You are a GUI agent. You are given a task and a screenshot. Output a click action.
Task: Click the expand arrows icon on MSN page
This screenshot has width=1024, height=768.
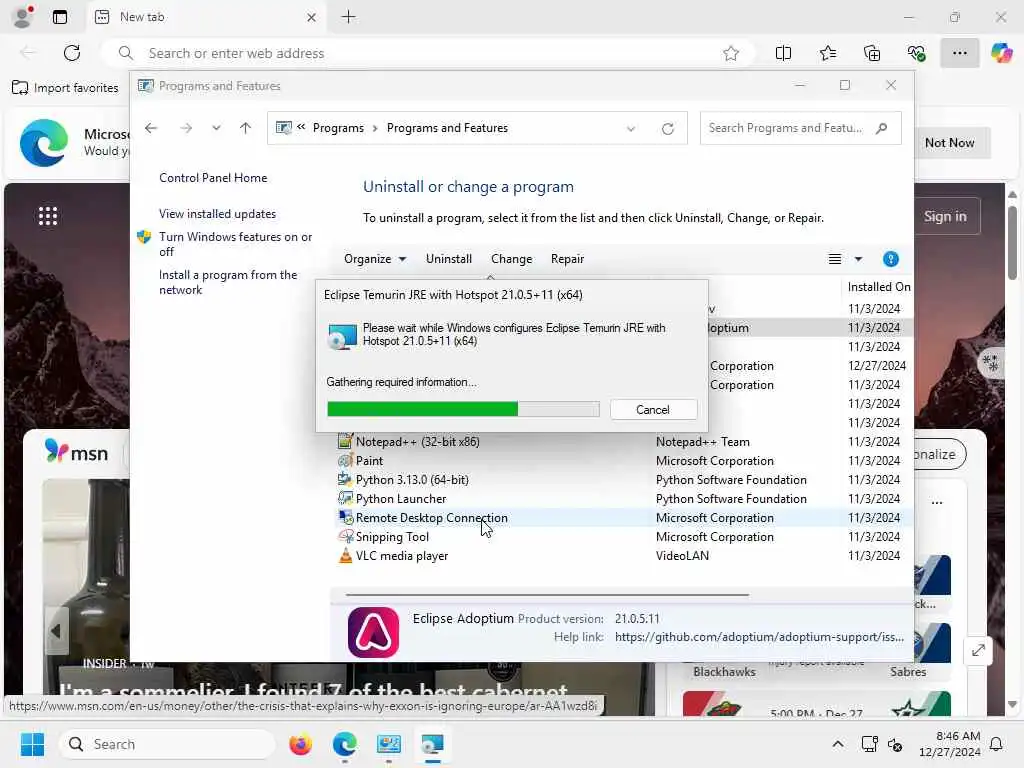(978, 650)
